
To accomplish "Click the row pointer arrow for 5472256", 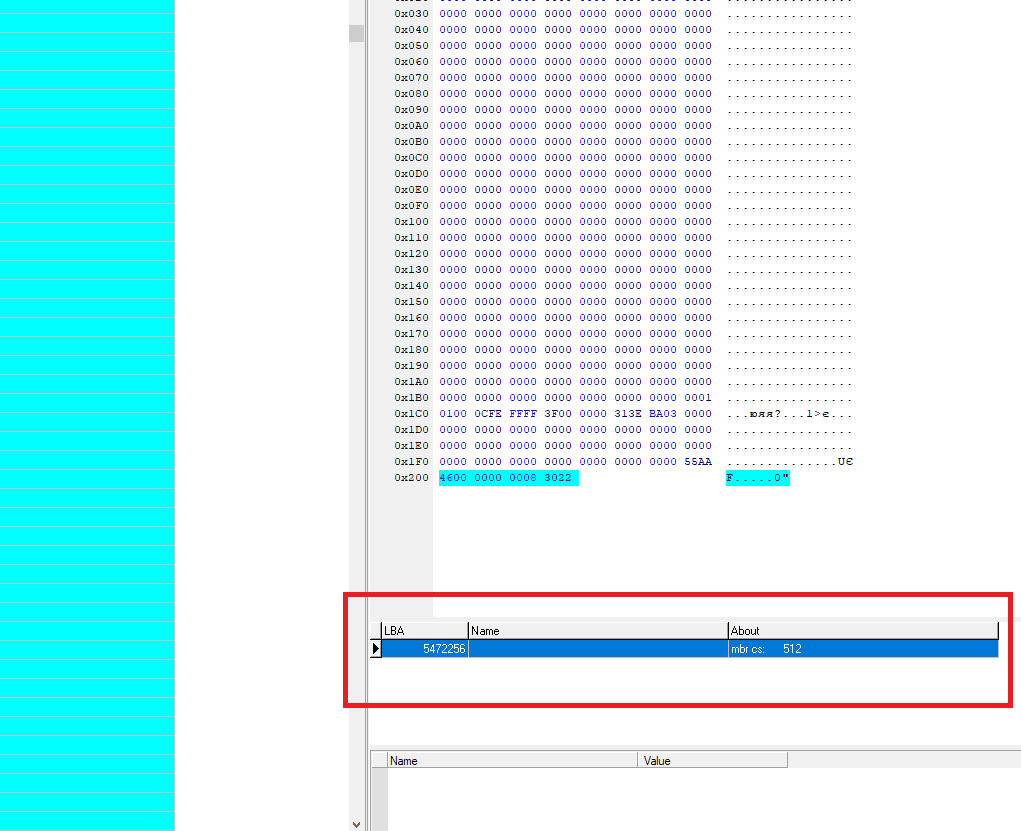I will tap(376, 649).
